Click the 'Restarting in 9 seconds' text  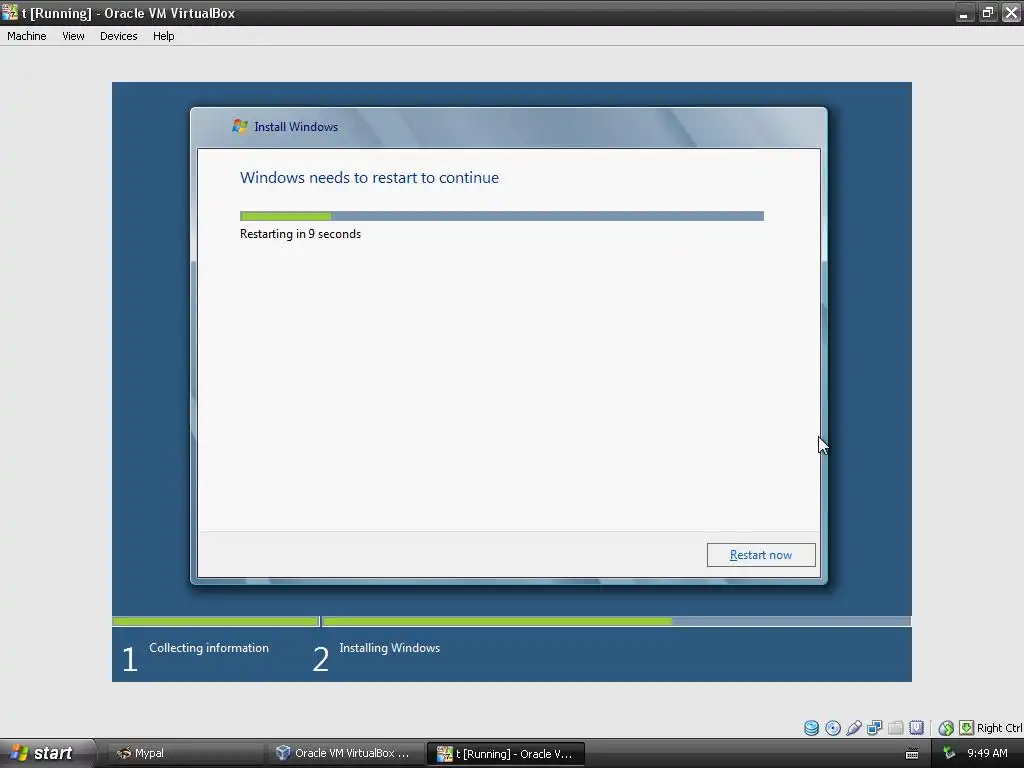coord(300,234)
